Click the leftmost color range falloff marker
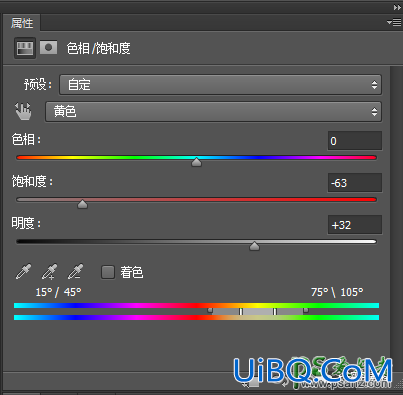This screenshot has height=395, width=403. click(210, 310)
